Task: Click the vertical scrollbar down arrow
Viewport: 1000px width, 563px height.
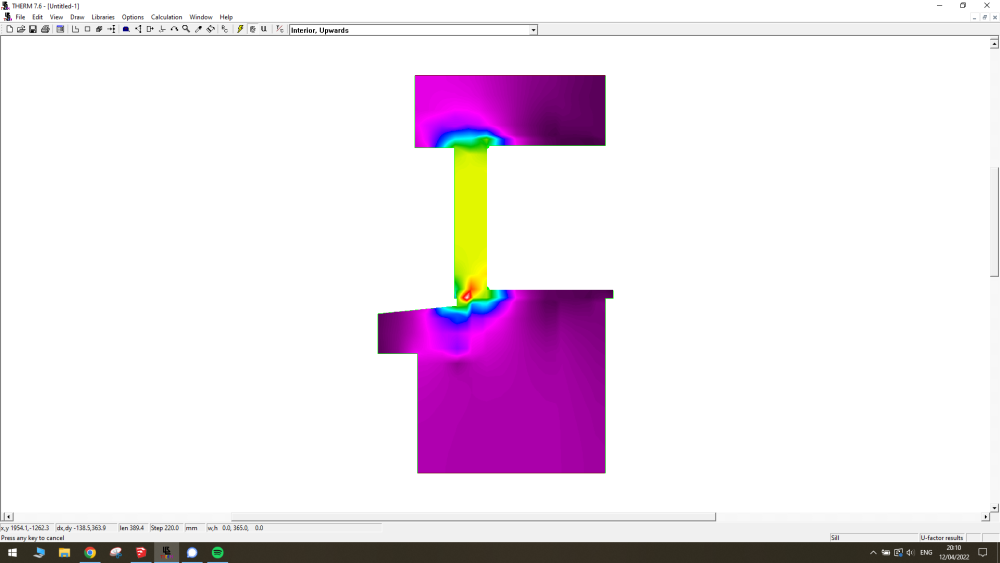Action: click(x=994, y=508)
